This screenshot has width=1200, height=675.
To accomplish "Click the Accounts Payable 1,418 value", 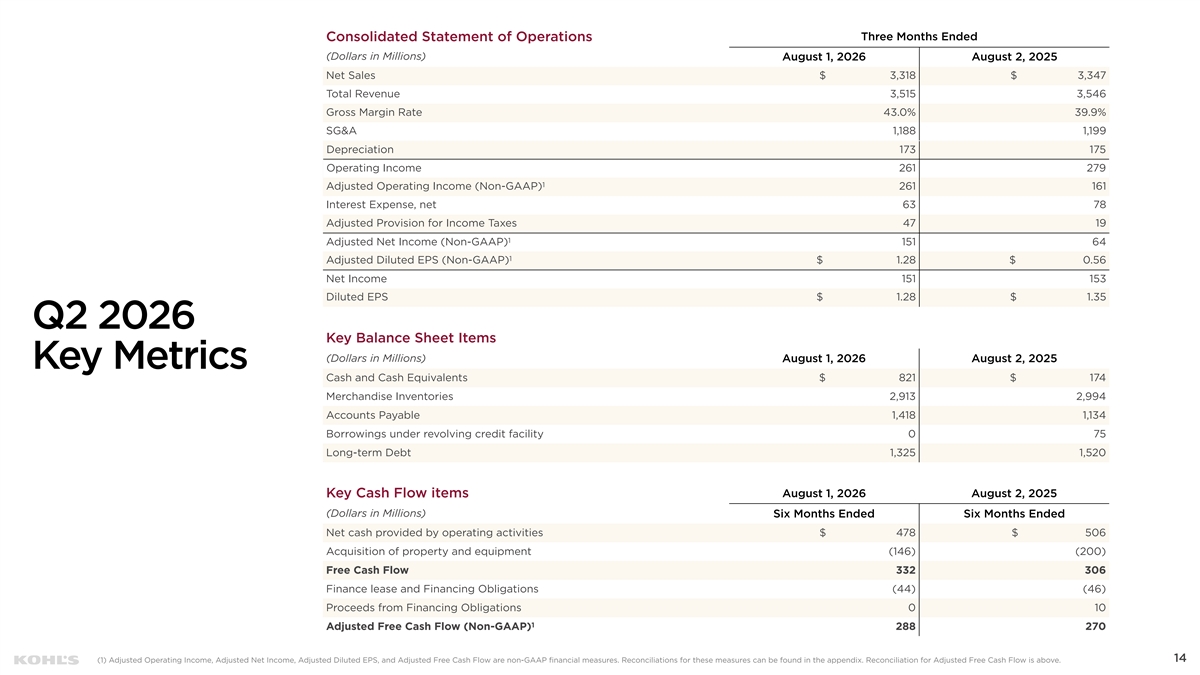I will click(x=900, y=415).
